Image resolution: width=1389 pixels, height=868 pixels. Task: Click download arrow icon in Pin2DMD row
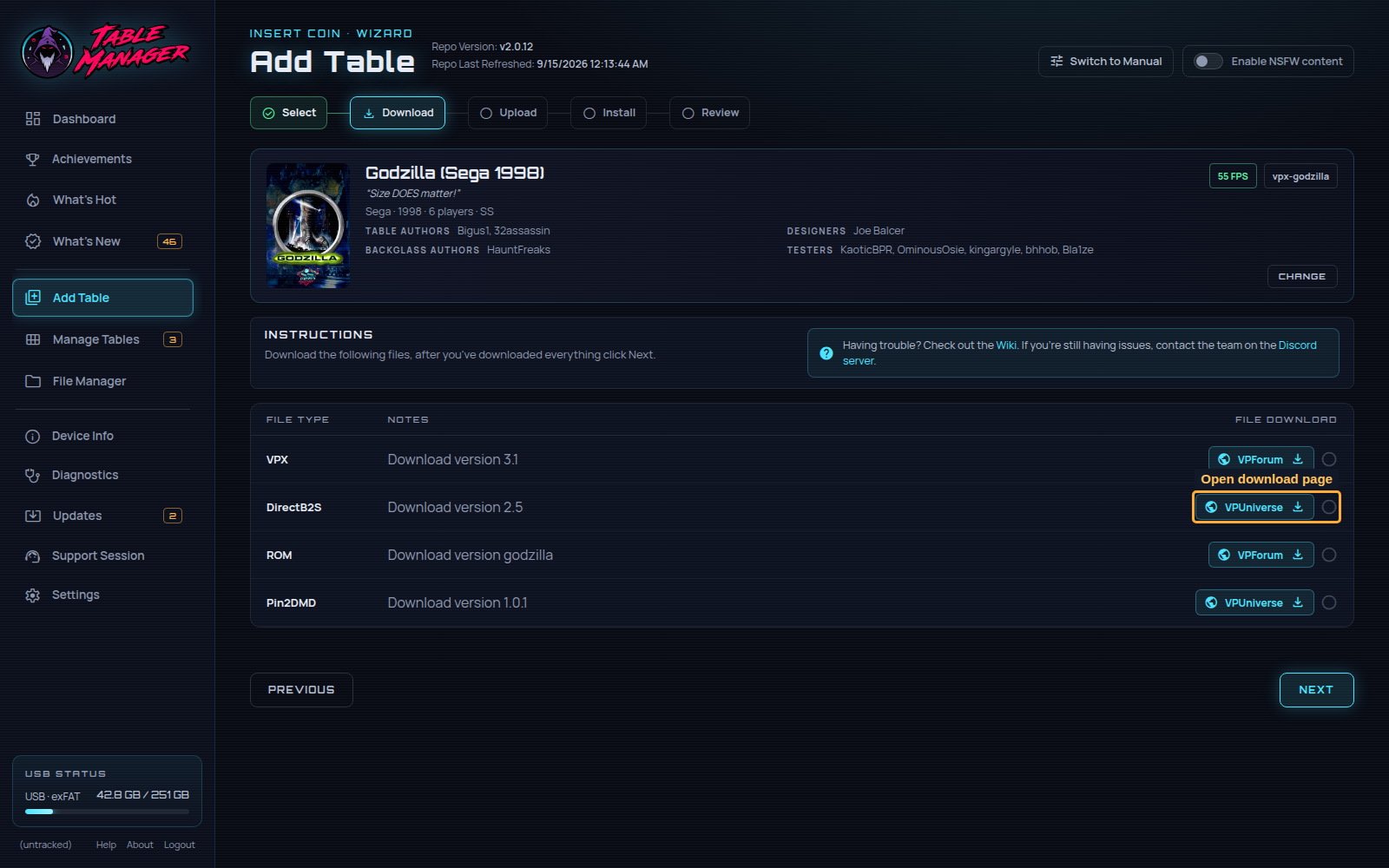(x=1298, y=602)
